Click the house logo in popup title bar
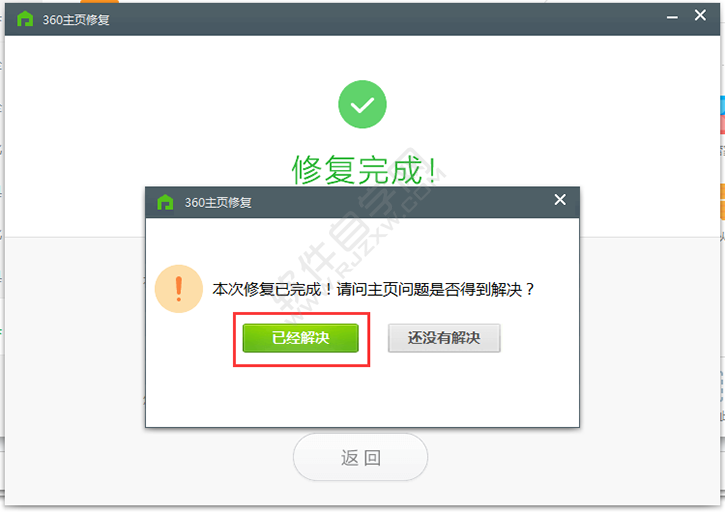The height and width of the screenshot is (512, 725). [165, 202]
